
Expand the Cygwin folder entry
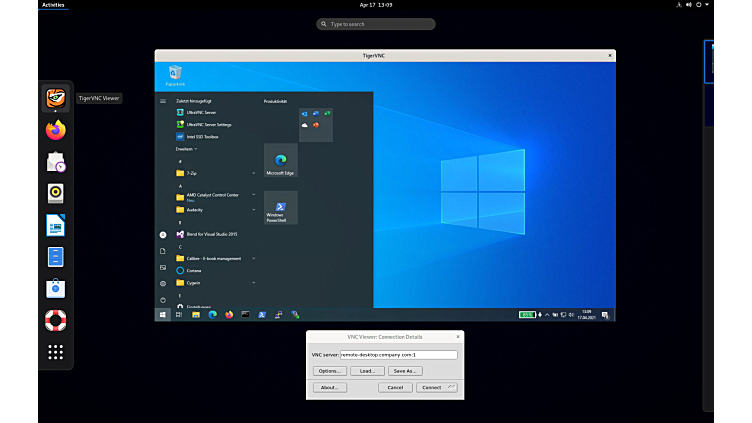[193, 283]
